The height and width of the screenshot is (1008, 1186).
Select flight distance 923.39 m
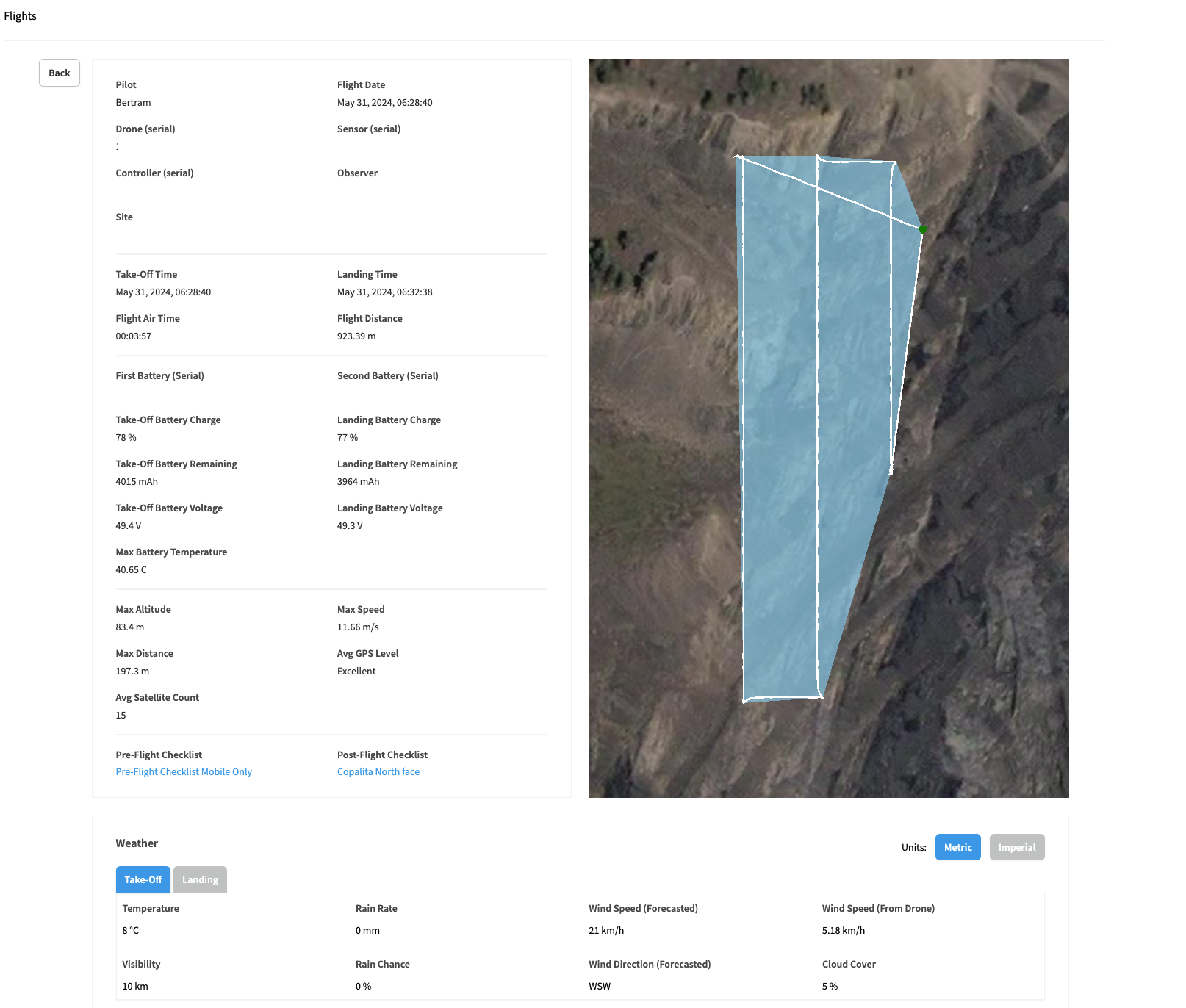[x=356, y=336]
